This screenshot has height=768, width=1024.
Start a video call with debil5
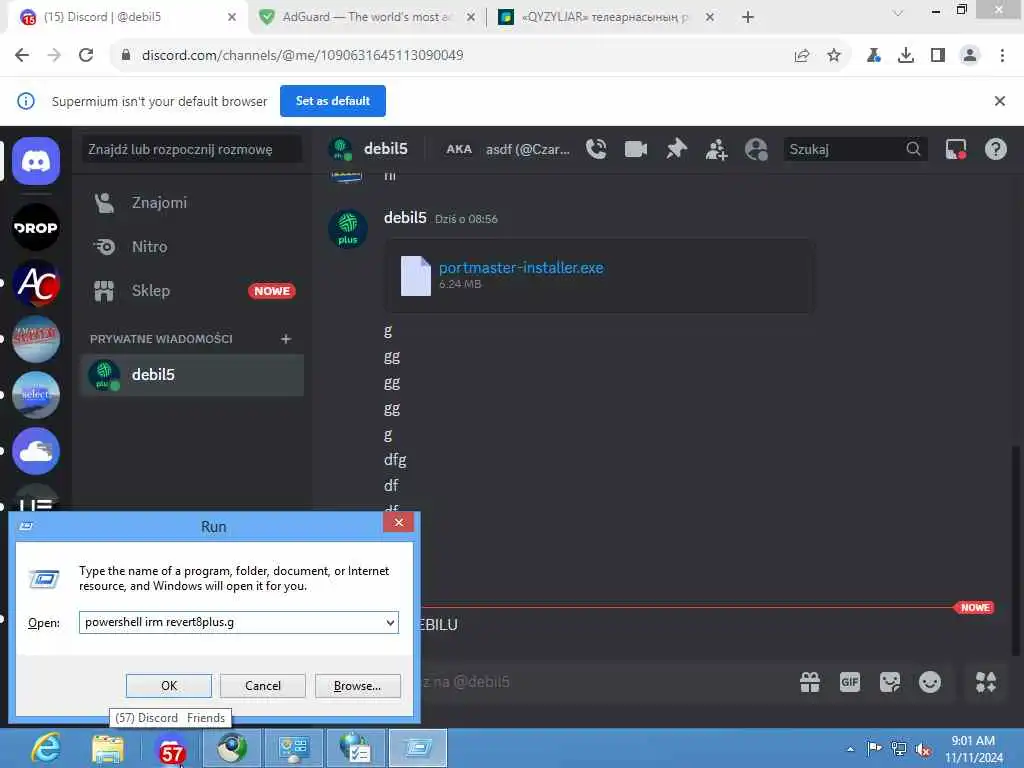click(x=635, y=150)
